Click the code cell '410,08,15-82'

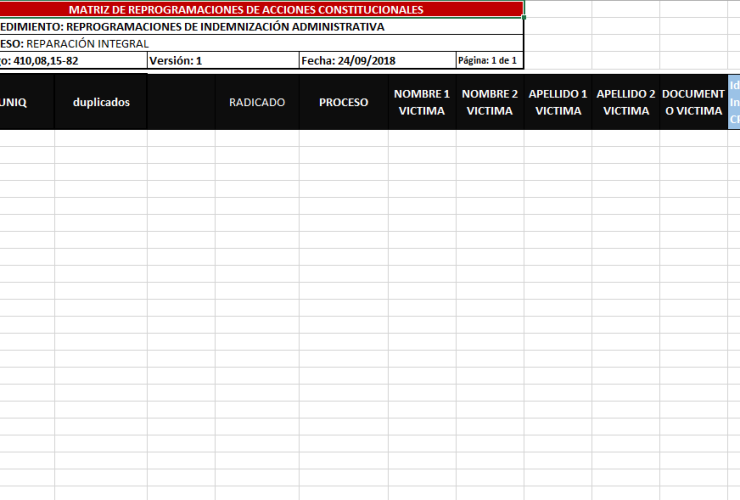pyautogui.click(x=73, y=60)
